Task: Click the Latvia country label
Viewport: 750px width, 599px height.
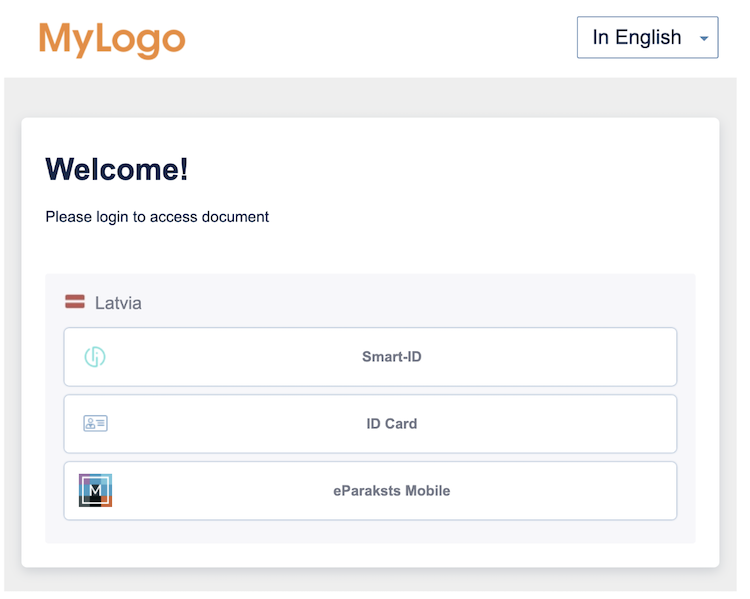Action: pyautogui.click(x=118, y=303)
